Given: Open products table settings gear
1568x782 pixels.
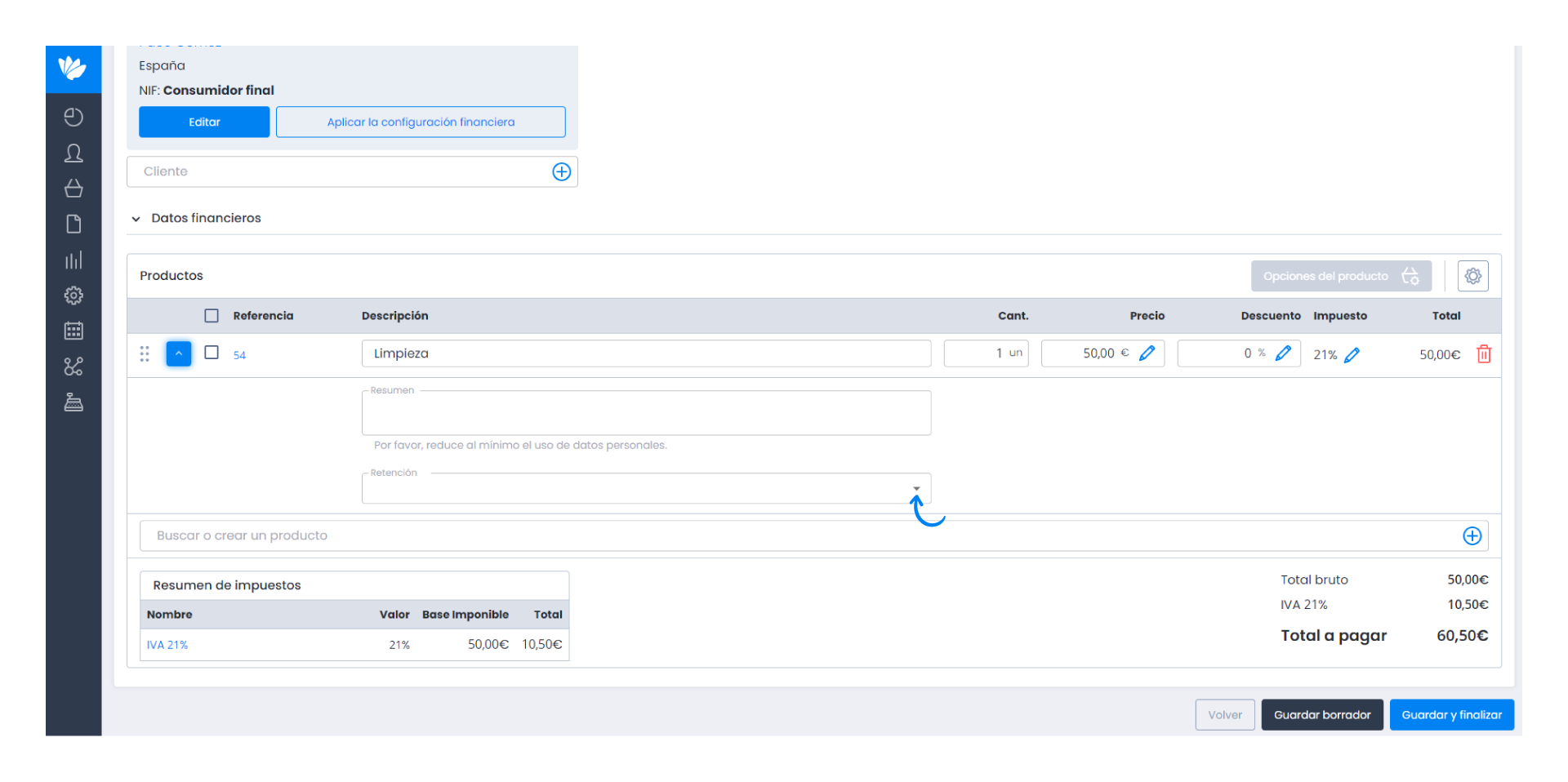Looking at the screenshot, I should 1472,276.
